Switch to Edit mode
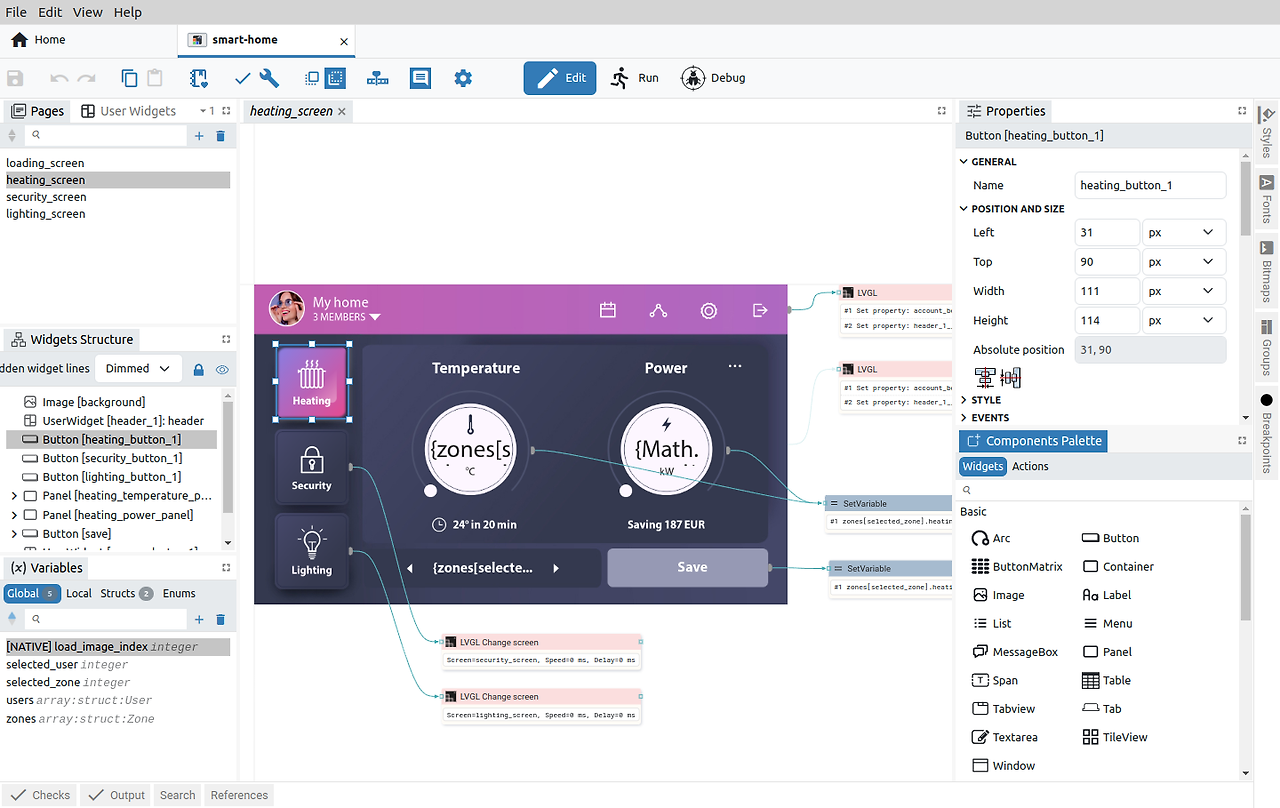The image size is (1280, 808). coord(560,78)
